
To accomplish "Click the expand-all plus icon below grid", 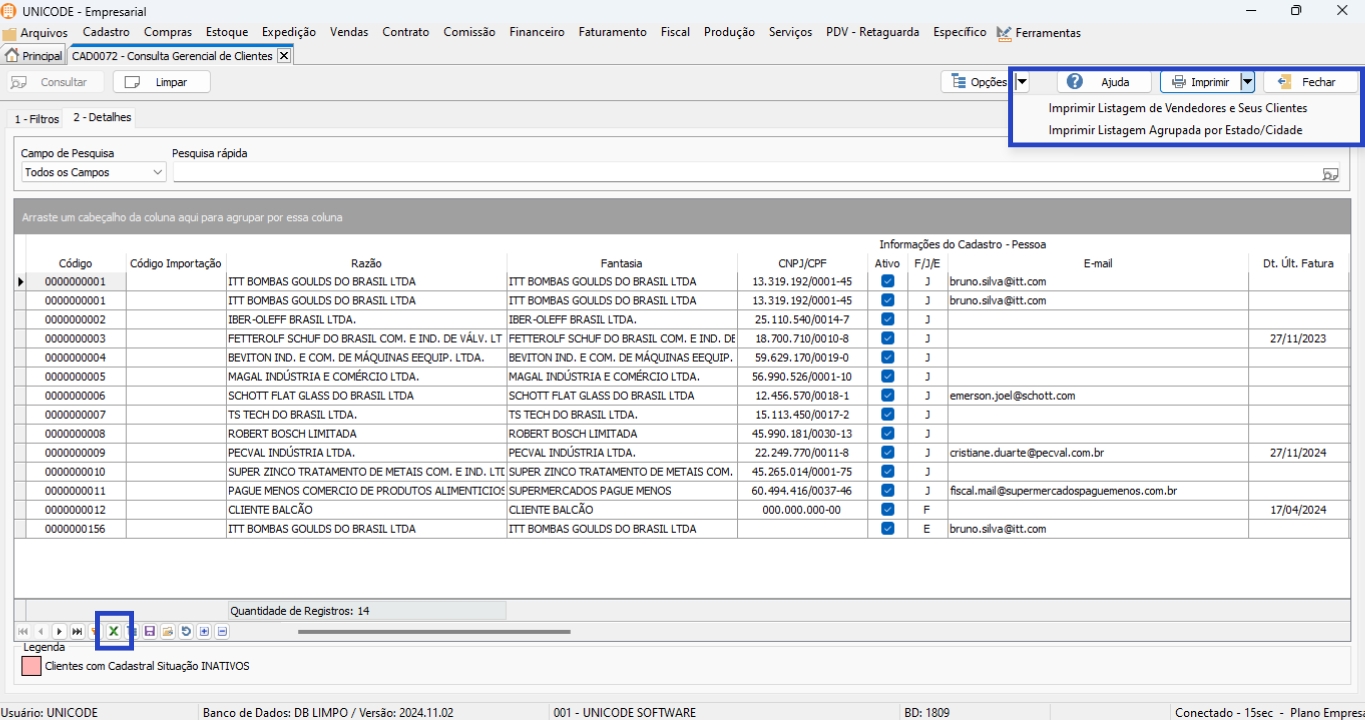I will (204, 632).
